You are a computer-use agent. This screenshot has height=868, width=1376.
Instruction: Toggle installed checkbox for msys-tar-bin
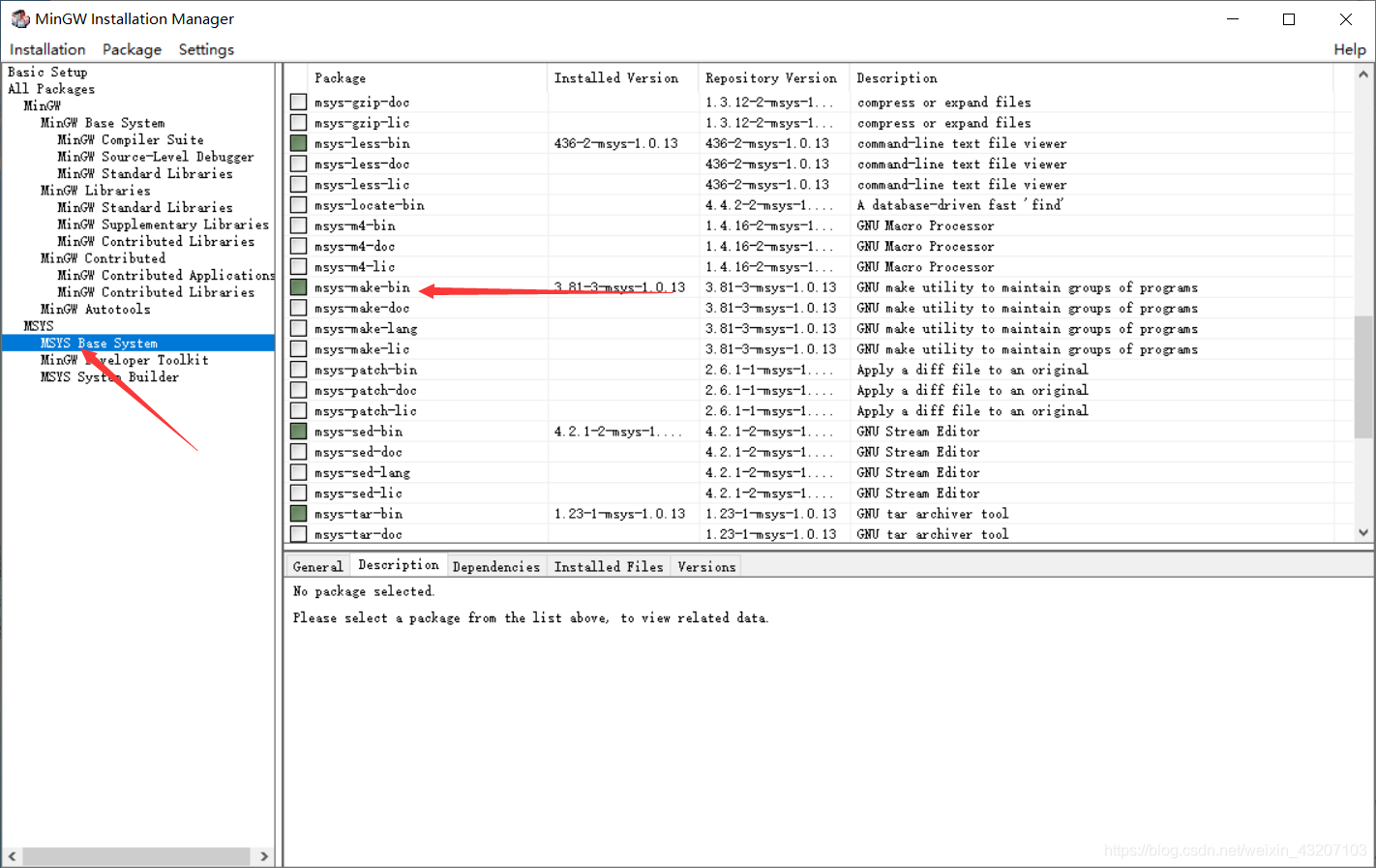point(298,513)
